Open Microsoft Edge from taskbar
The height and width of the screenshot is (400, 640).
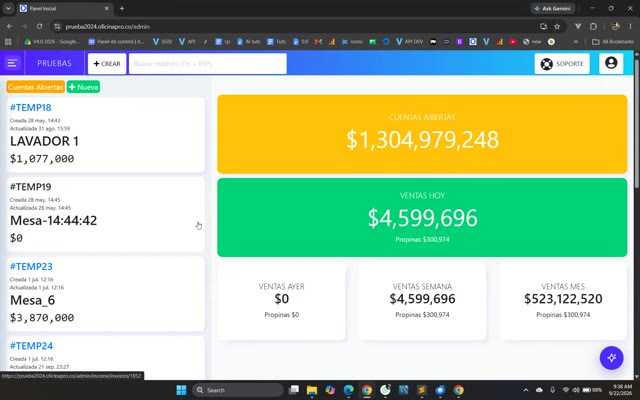[348, 390]
